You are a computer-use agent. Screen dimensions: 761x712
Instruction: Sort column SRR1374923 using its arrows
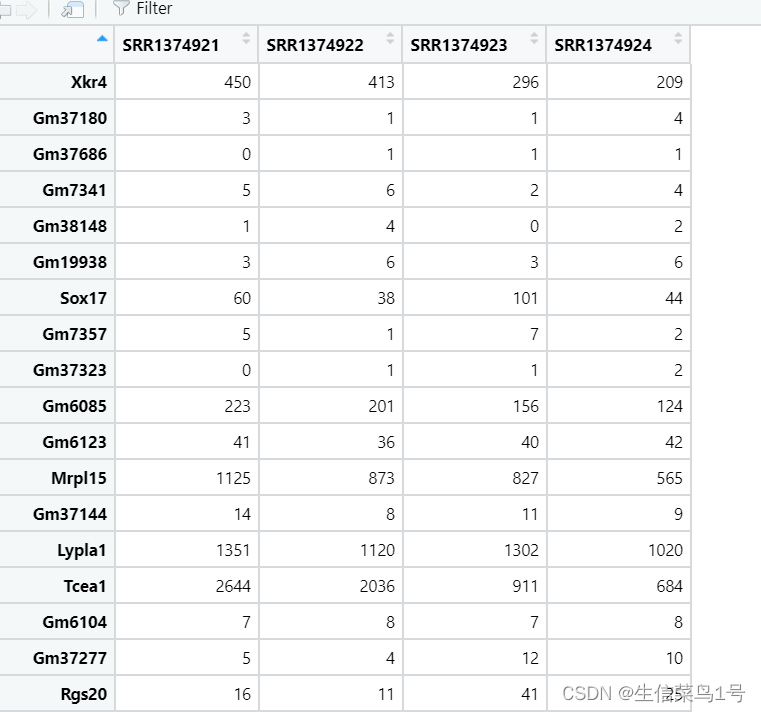534,38
